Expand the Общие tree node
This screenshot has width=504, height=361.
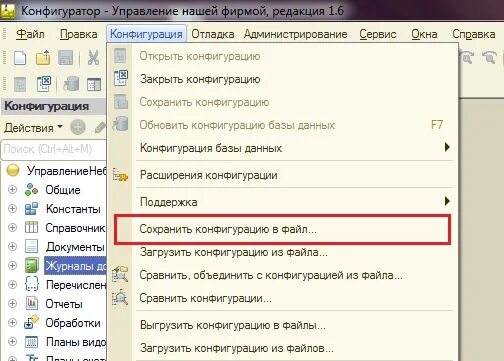12,190
